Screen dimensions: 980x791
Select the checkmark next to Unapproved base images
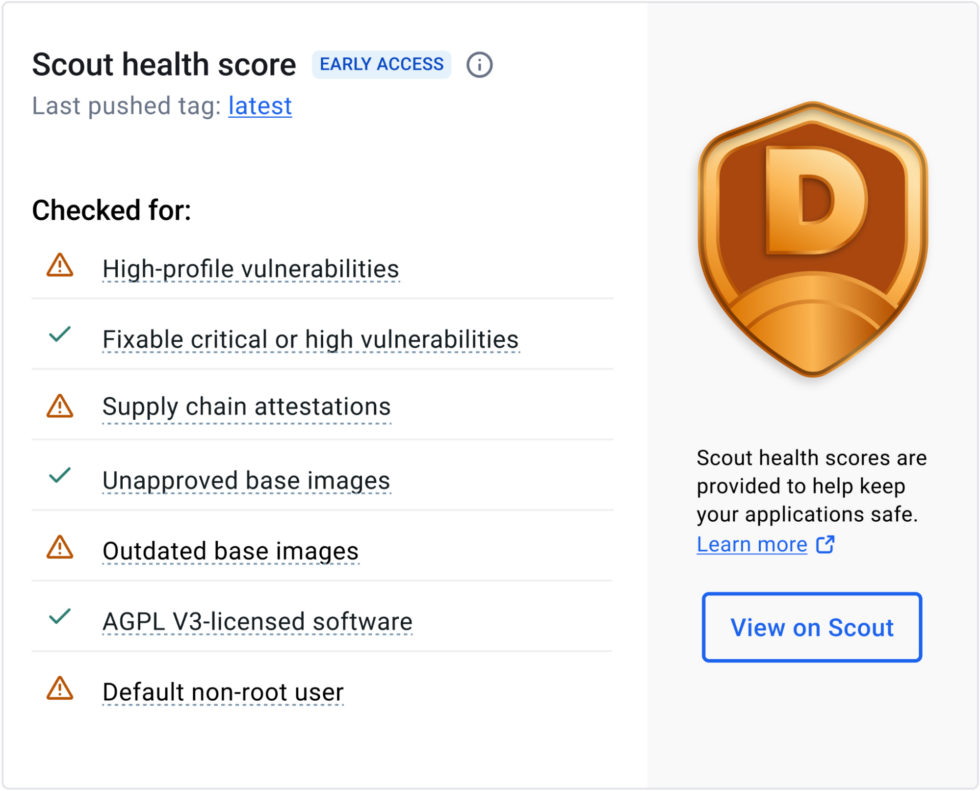pos(59,477)
